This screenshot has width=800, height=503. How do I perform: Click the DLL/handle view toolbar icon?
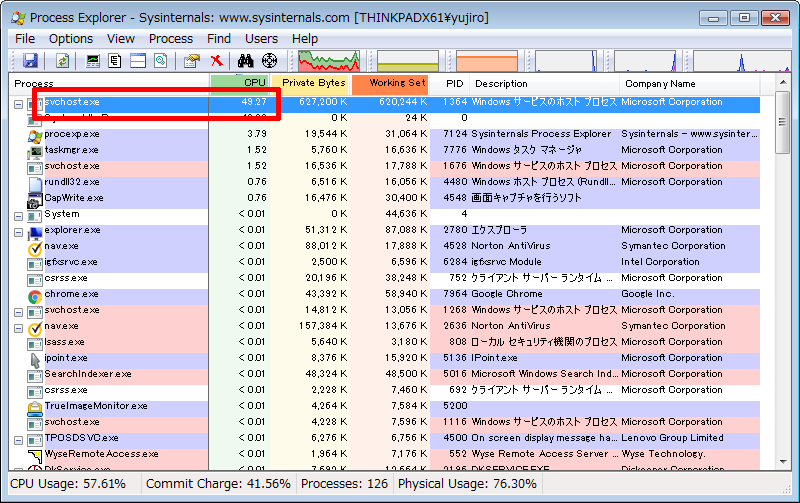(161, 61)
